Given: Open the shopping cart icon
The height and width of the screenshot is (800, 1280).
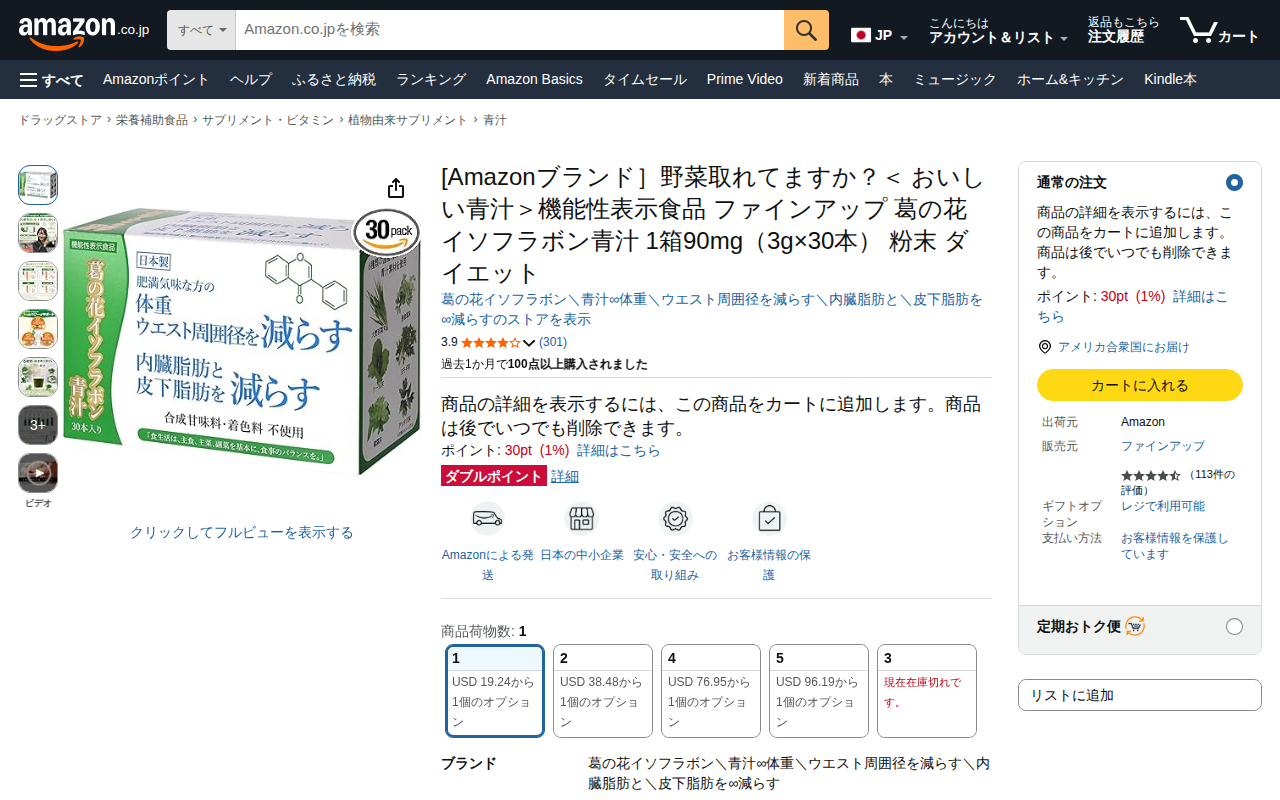Looking at the screenshot, I should click(1219, 31).
